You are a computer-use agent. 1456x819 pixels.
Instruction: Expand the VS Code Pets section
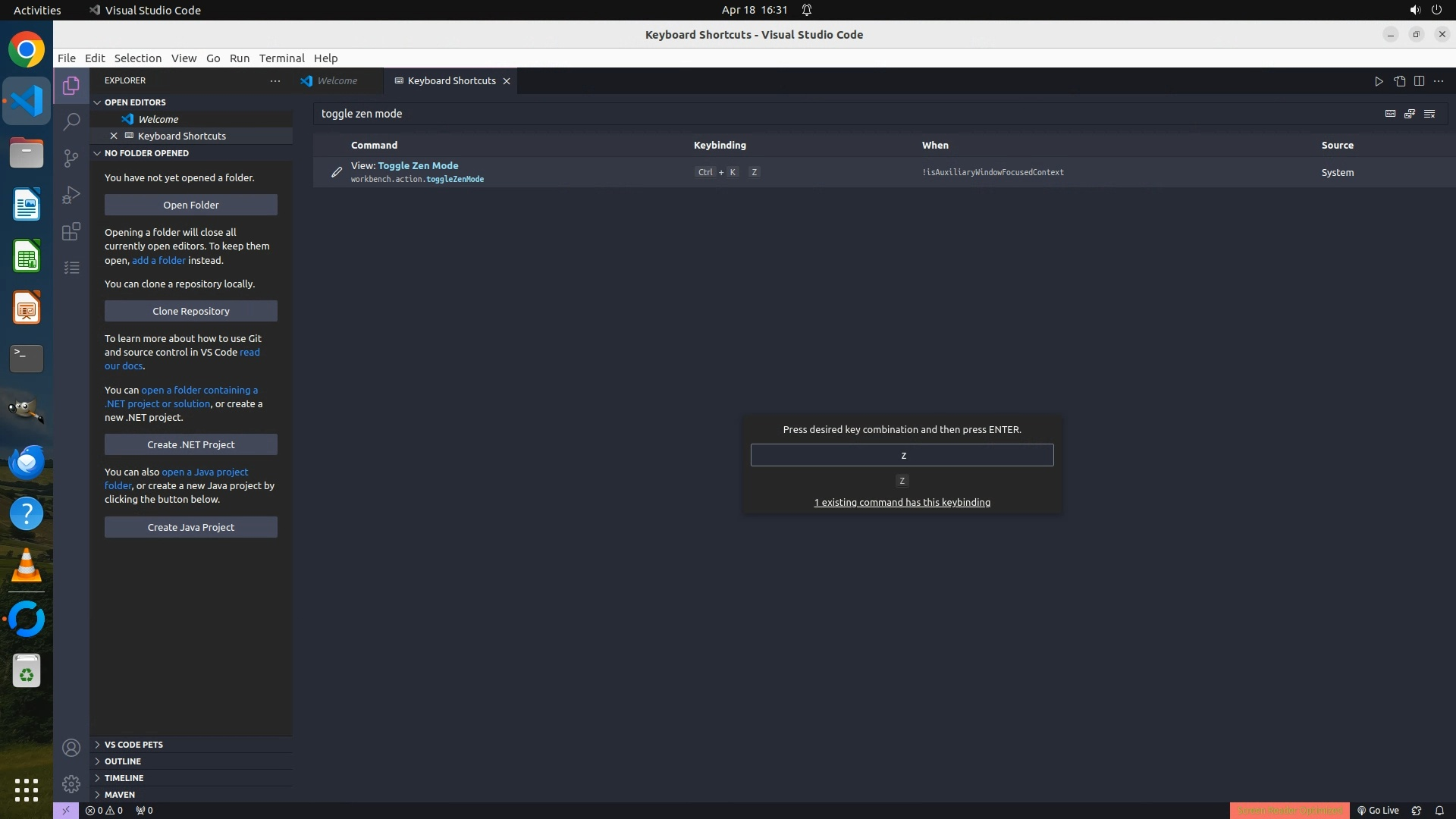133,745
